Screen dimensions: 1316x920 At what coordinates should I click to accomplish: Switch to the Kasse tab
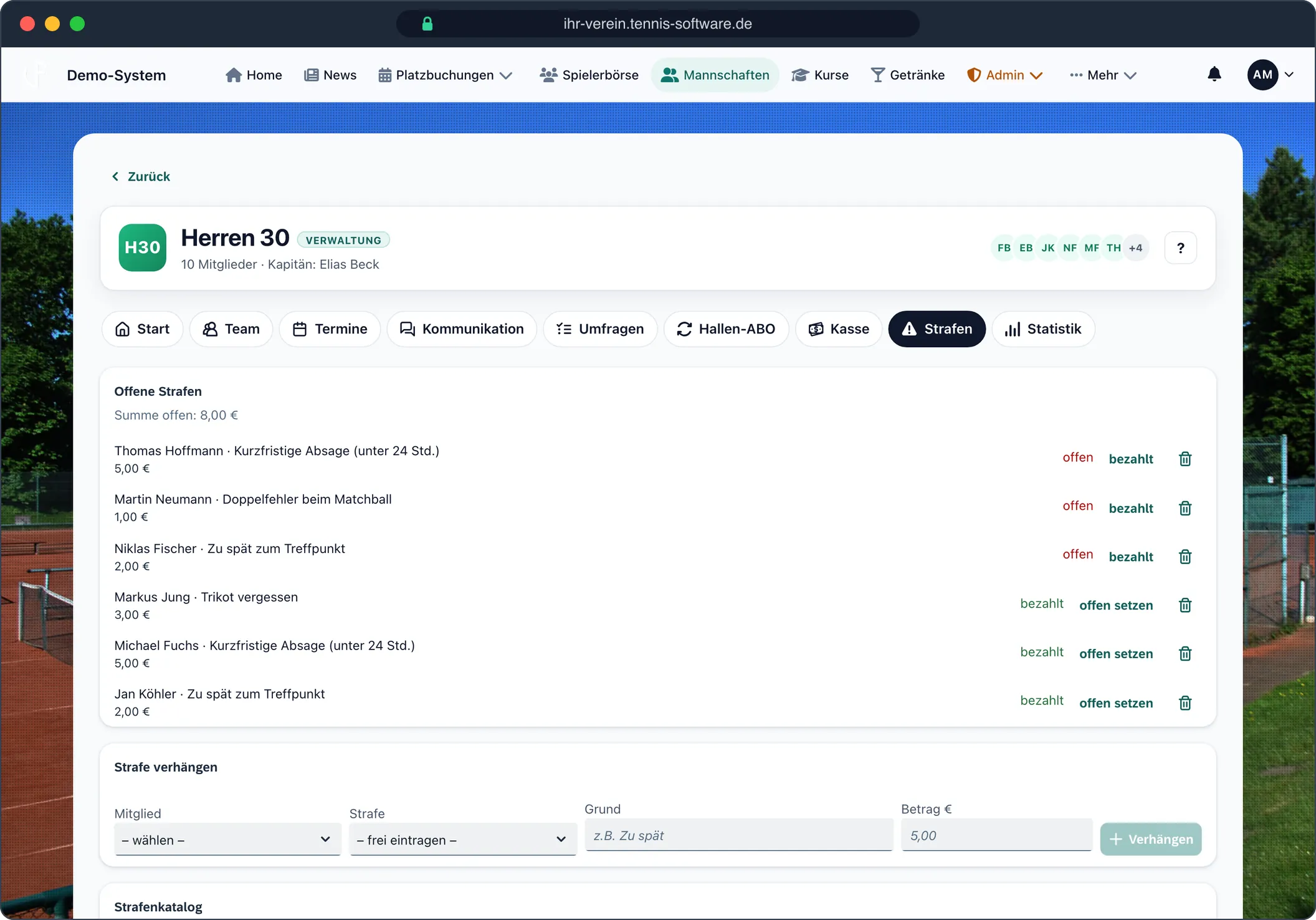(839, 329)
